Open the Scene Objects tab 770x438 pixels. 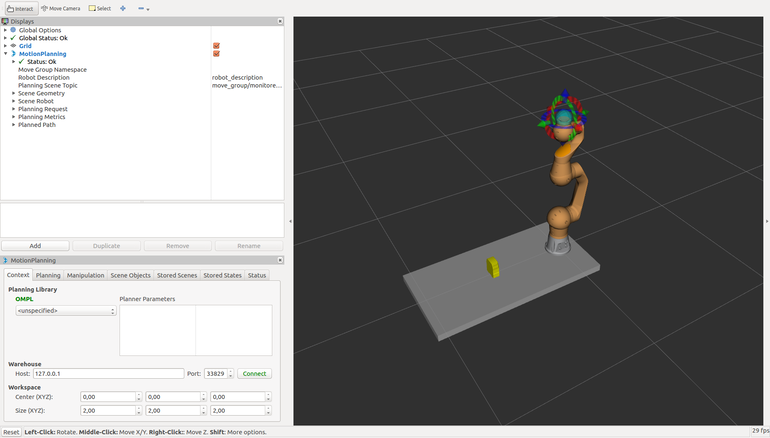click(130, 275)
